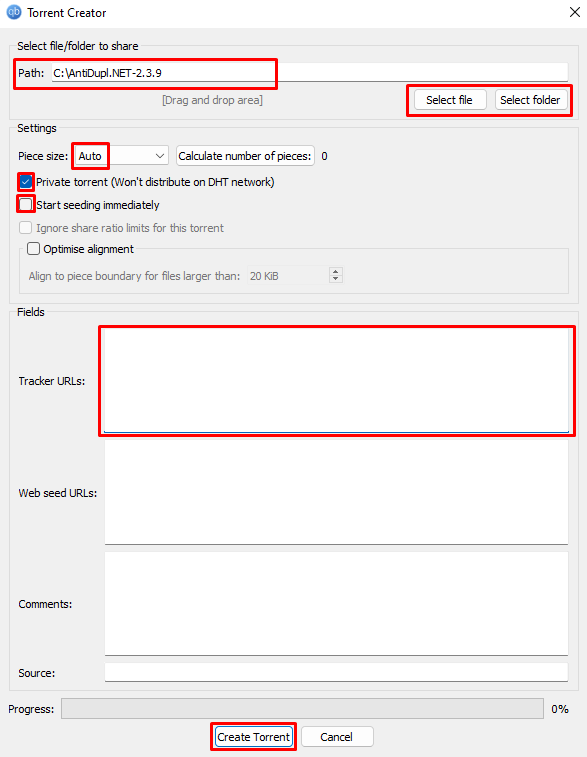Click the Path input field
The height and width of the screenshot is (757, 587).
(x=309, y=73)
